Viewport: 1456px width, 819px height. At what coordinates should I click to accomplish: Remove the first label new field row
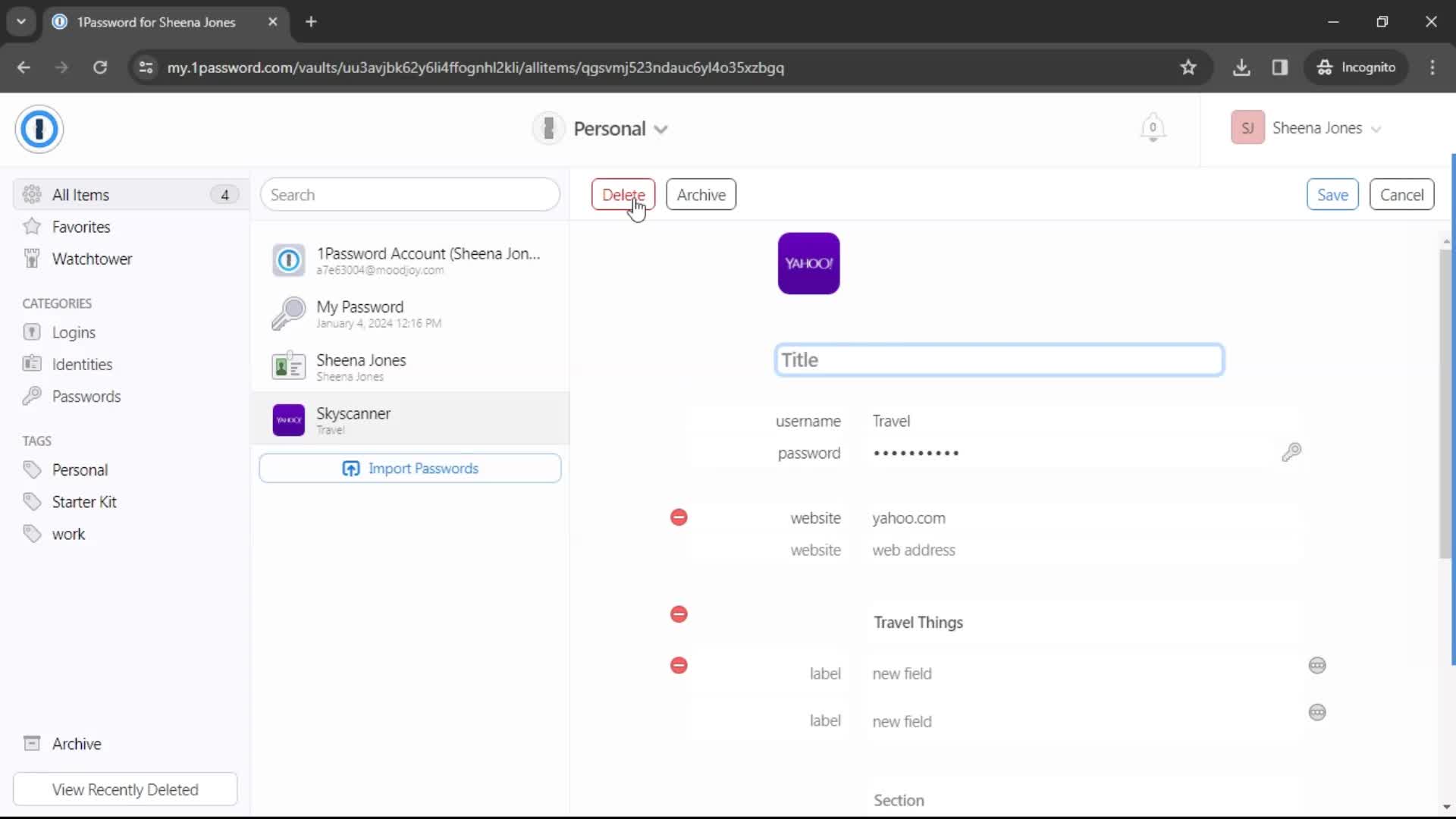[679, 665]
